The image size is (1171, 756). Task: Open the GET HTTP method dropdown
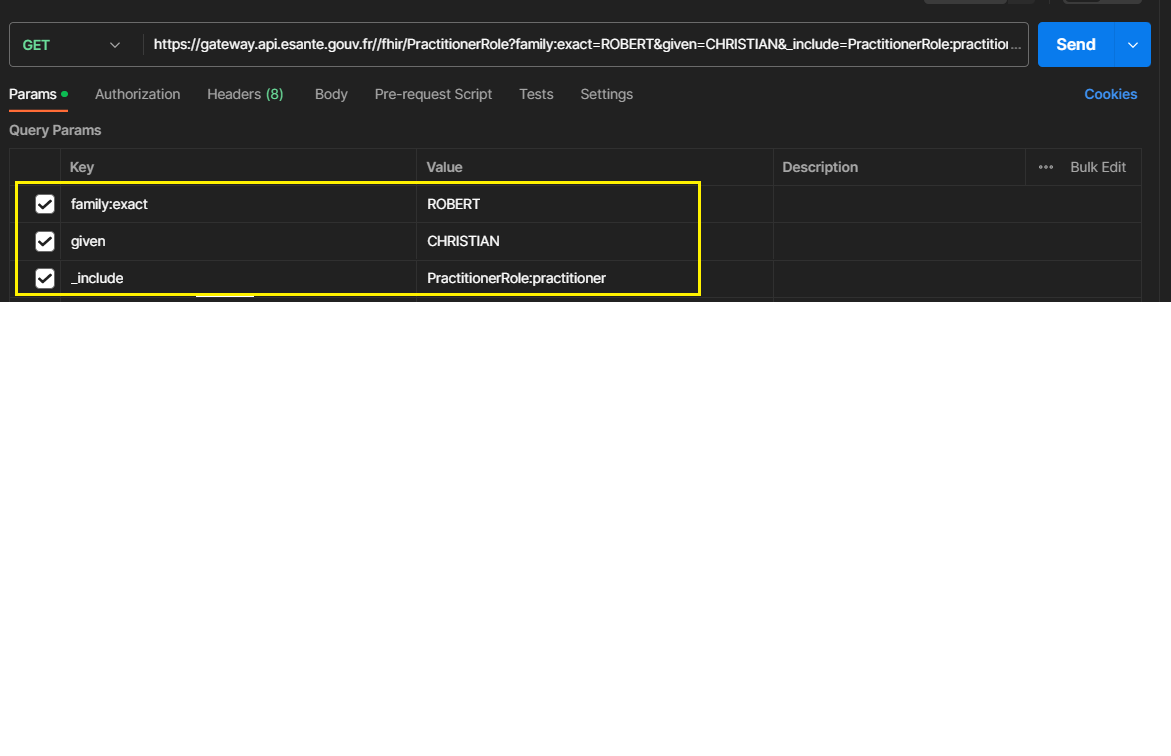[x=72, y=45]
